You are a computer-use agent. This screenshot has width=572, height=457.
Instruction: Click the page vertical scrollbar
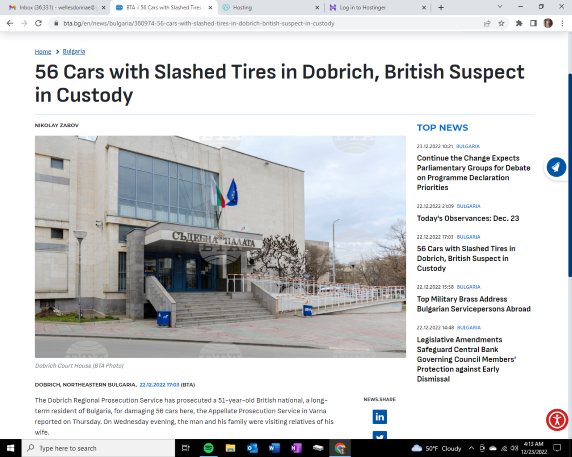[569, 175]
